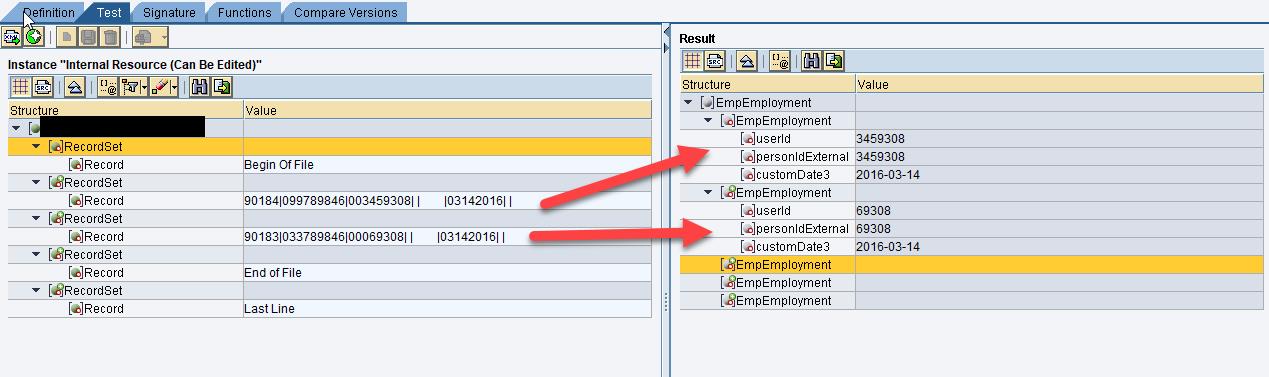Viewport: 1269px width, 377px height.
Task: Click the save test instance icon
Action: pos(88,37)
